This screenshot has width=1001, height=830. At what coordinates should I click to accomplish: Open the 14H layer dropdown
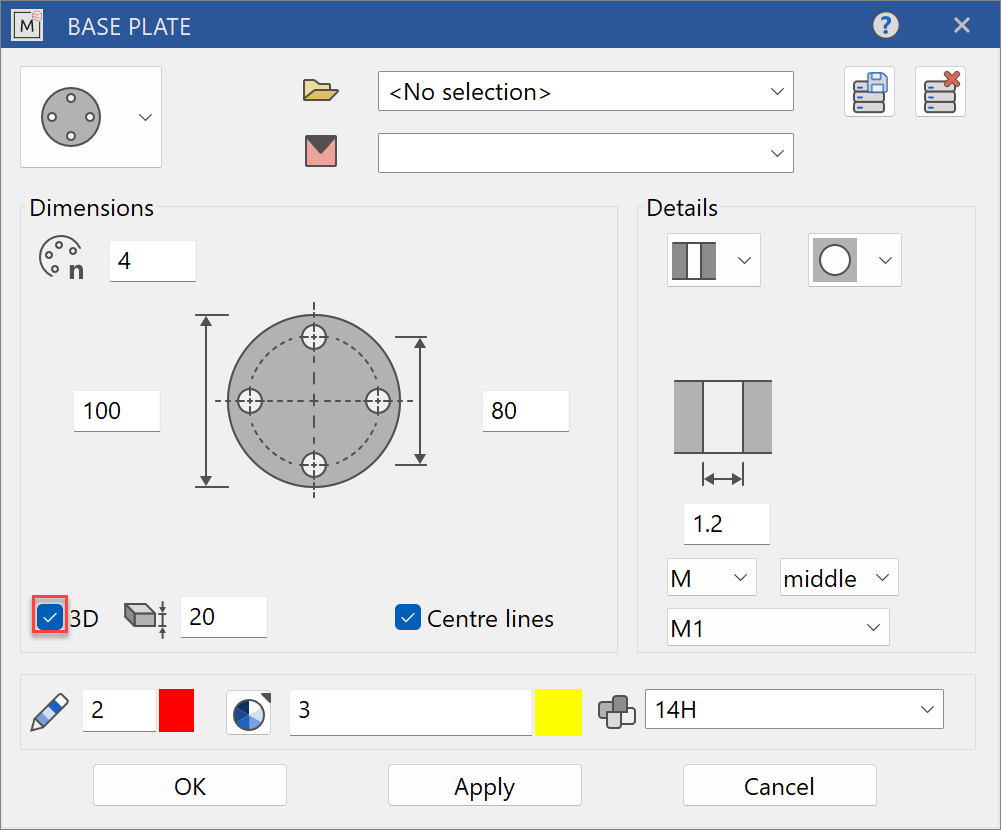[x=794, y=709]
